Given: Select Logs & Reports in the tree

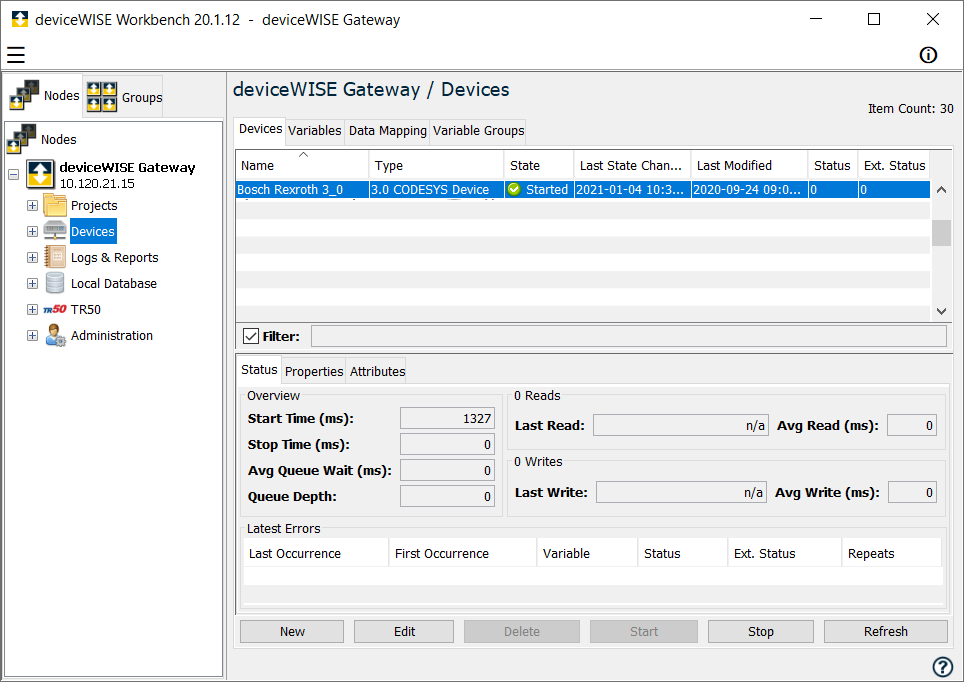Looking at the screenshot, I should (x=114, y=258).
